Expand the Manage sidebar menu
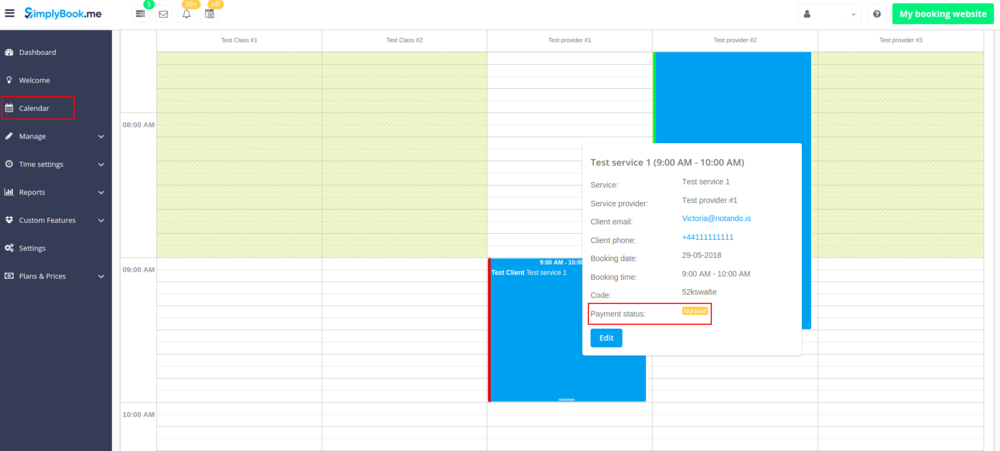1000x451 pixels. point(56,136)
